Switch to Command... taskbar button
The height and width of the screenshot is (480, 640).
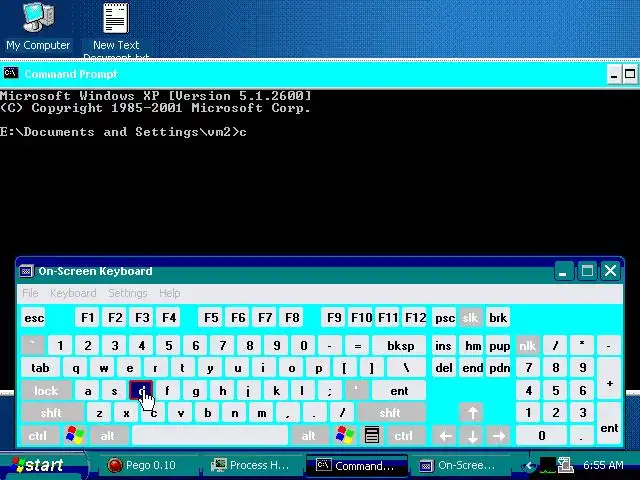pos(357,465)
